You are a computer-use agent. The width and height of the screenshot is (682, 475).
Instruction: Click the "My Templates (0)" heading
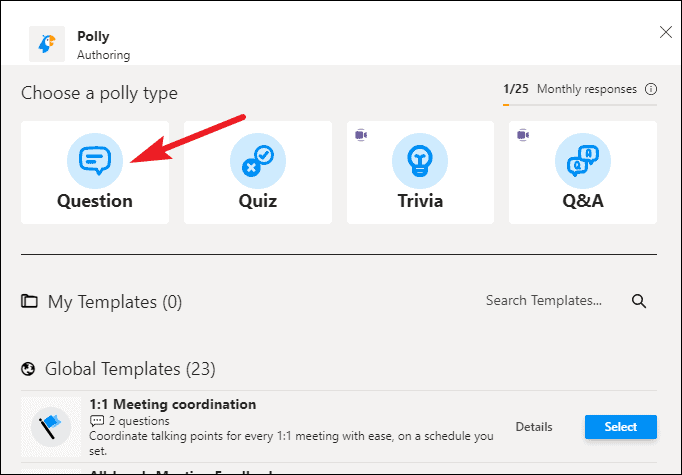point(115,302)
